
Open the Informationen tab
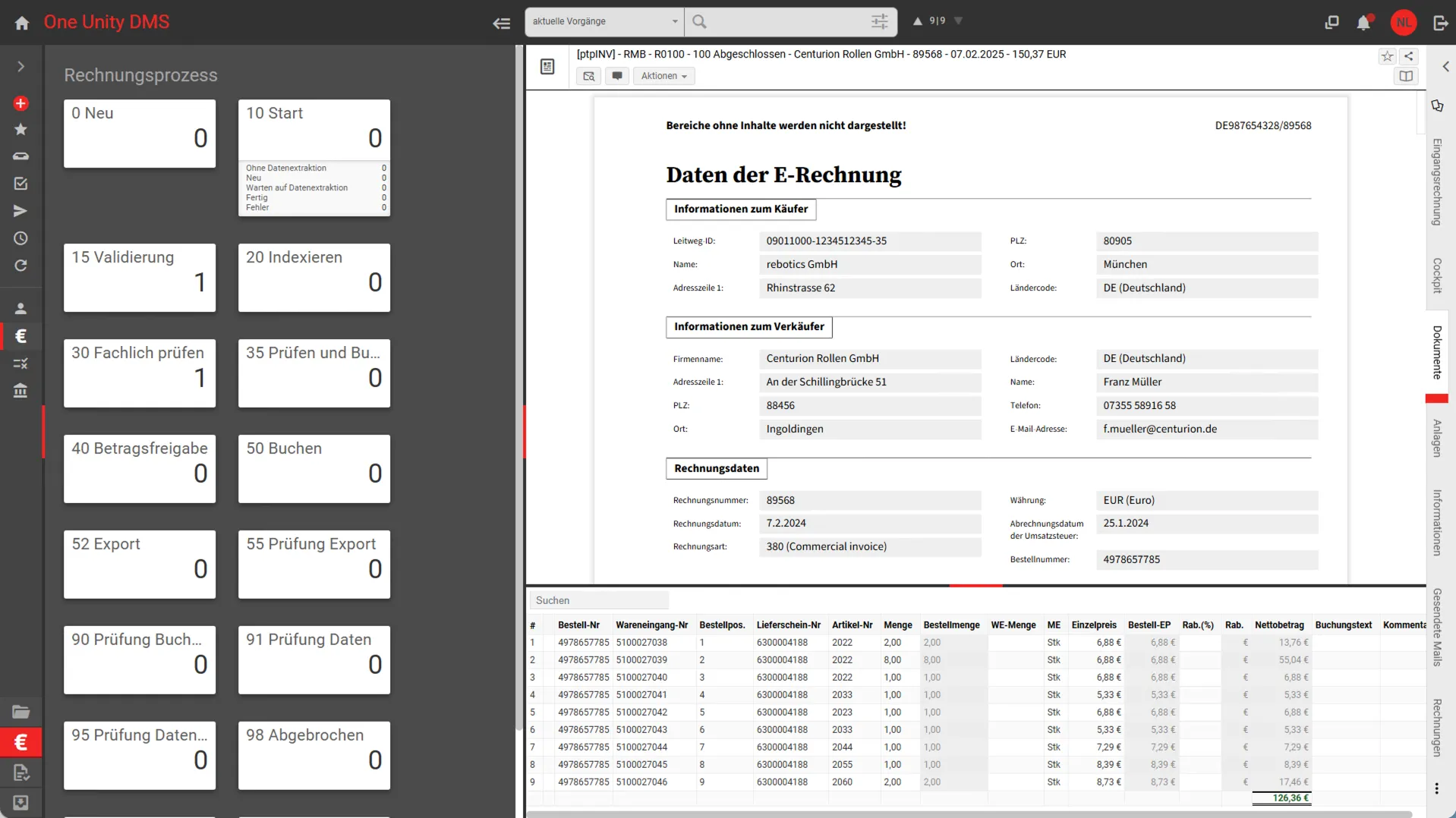[1437, 523]
